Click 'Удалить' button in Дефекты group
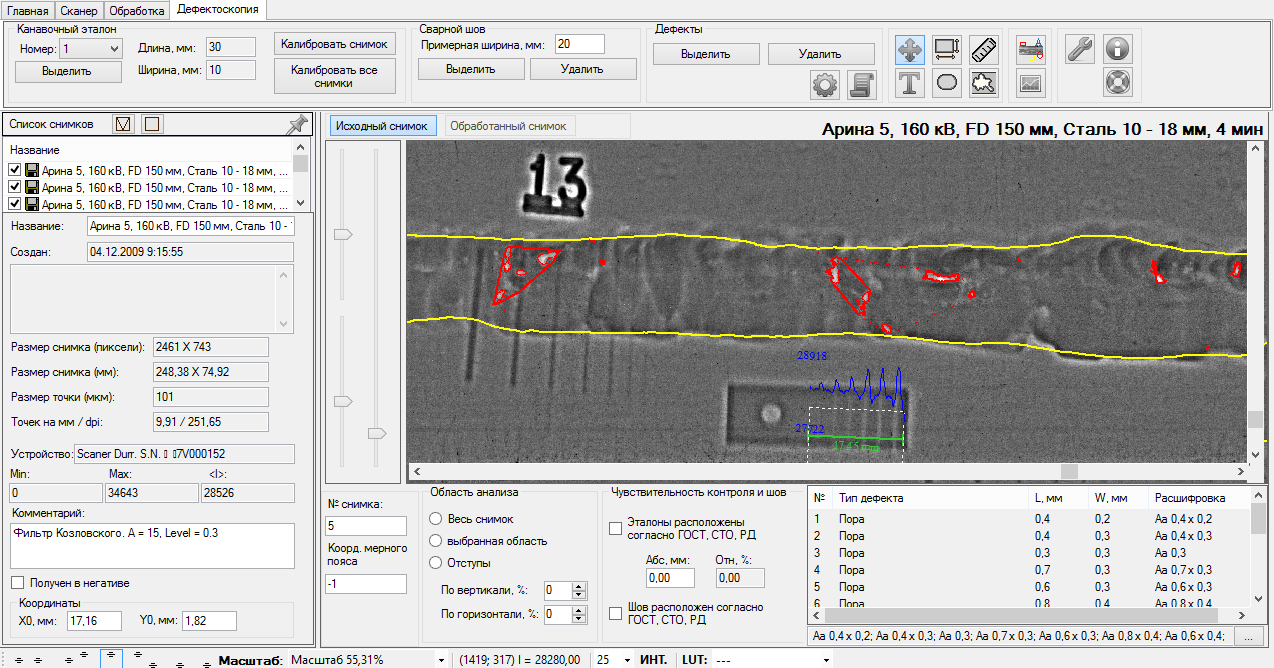 [820, 54]
